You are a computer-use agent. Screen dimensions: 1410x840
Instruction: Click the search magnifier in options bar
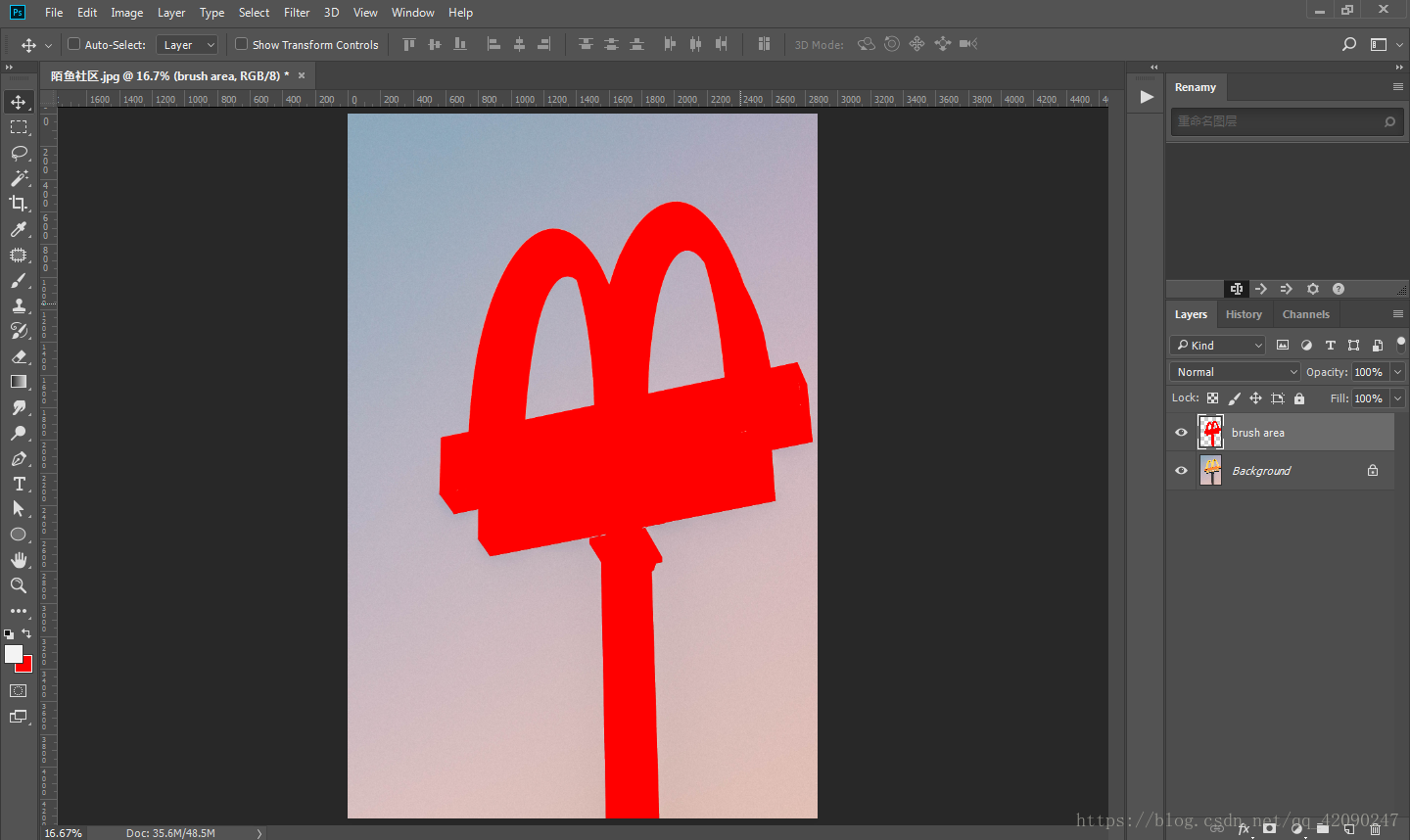[x=1349, y=44]
